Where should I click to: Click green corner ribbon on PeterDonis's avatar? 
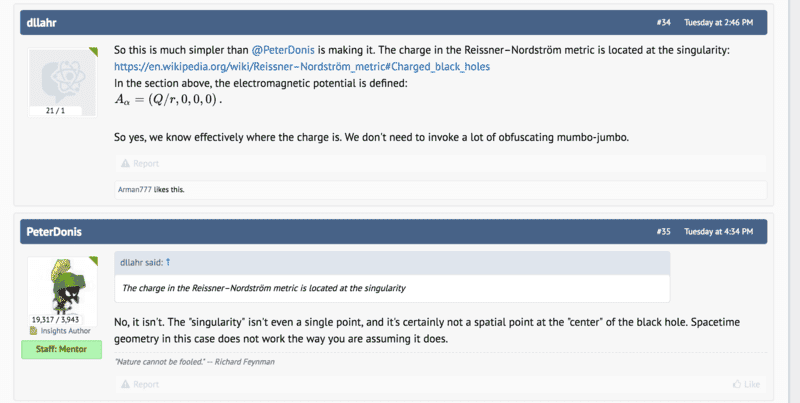93,261
